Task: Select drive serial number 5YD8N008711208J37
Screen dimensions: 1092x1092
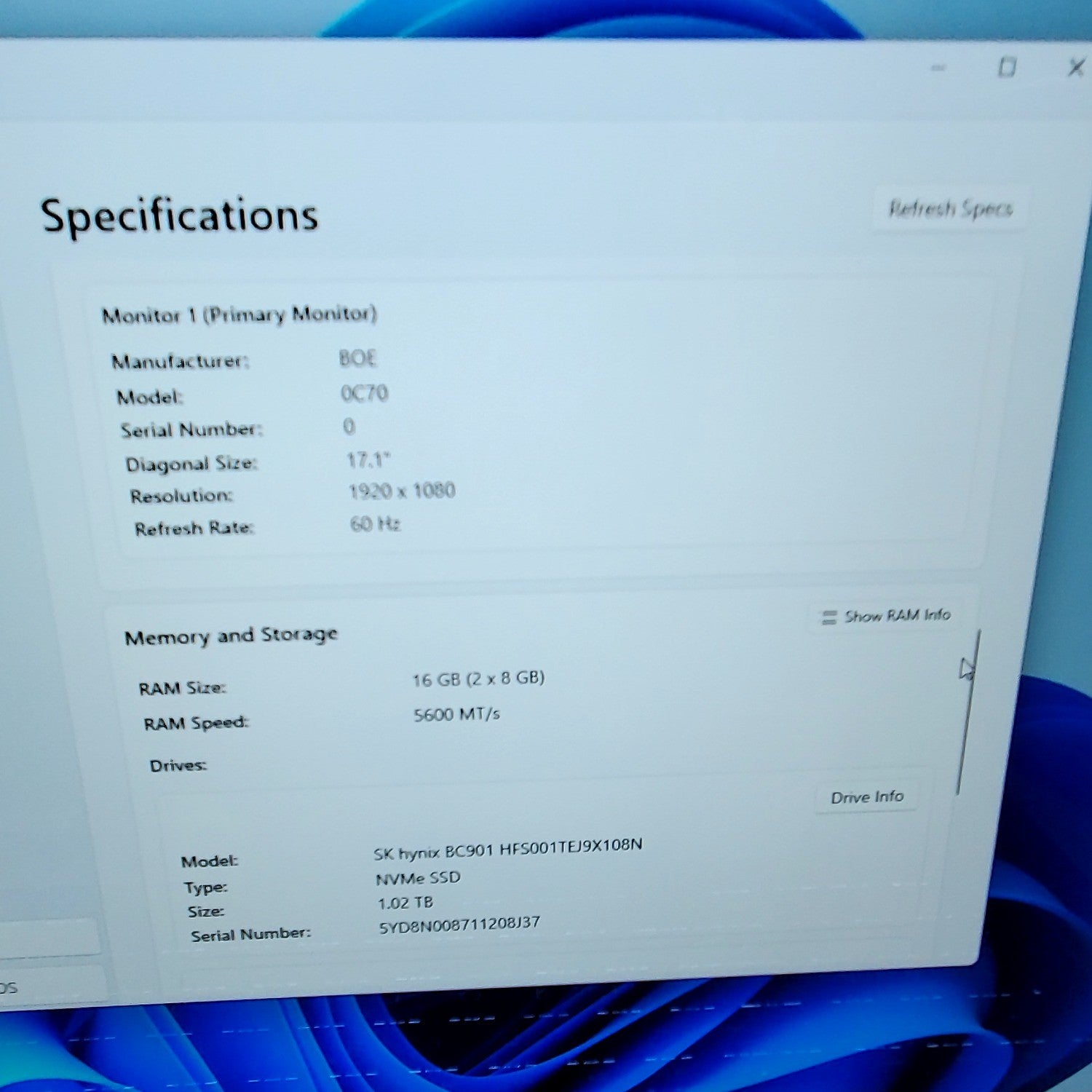Action: click(x=459, y=925)
